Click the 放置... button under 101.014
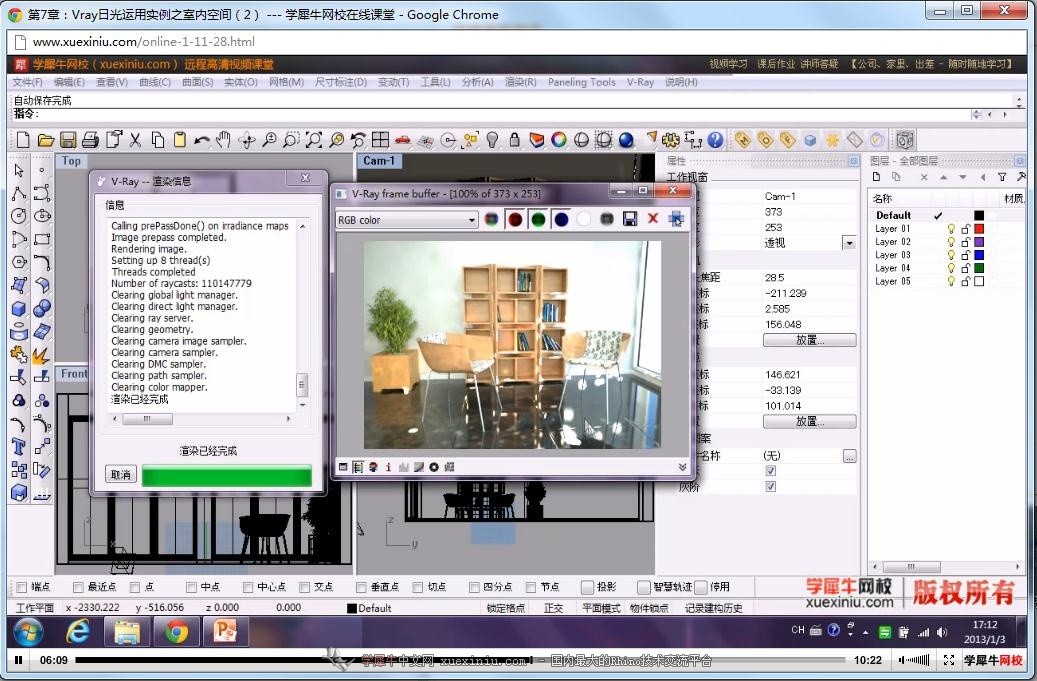 pos(809,421)
